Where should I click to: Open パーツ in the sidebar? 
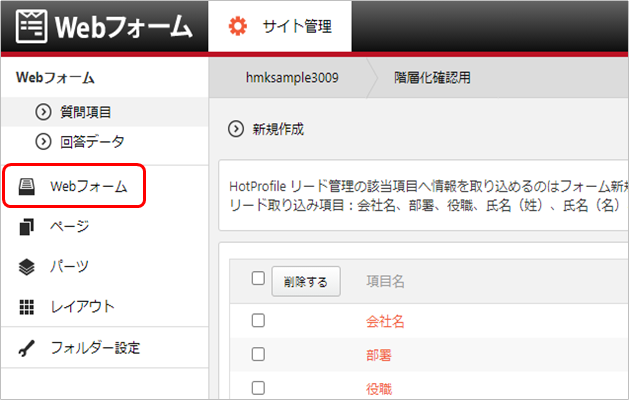point(69,266)
